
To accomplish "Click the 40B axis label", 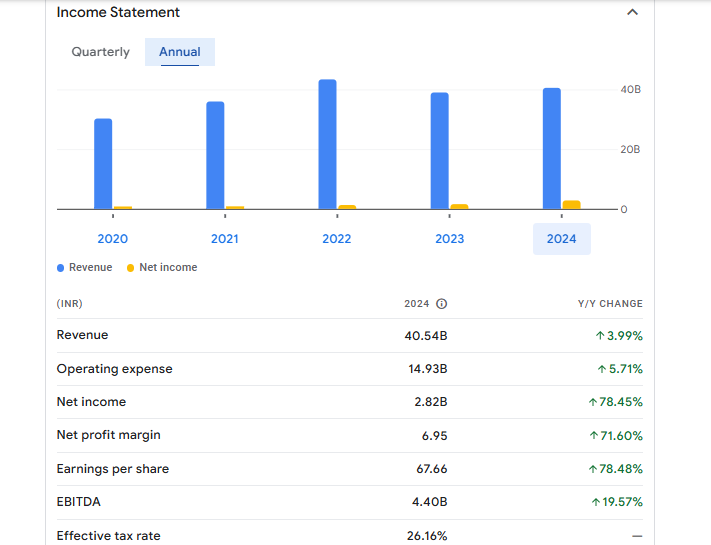I will (630, 90).
